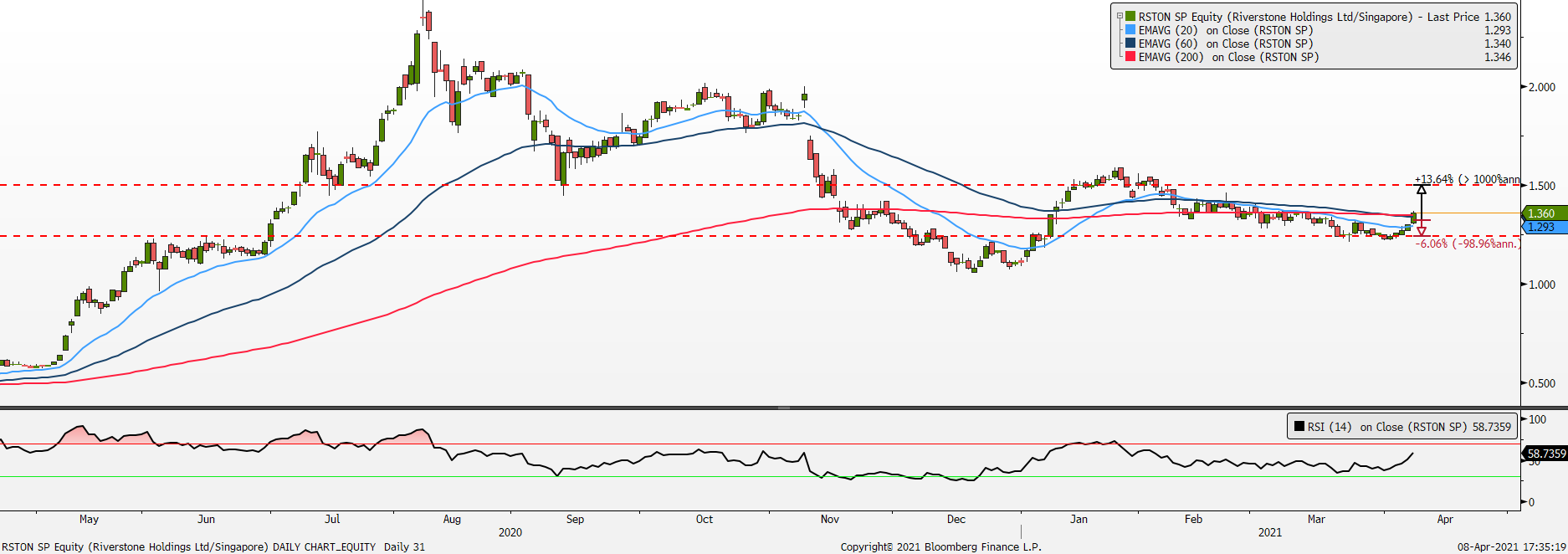Click the blue 1.293 EMA tag on axis

pyautogui.click(x=1544, y=227)
